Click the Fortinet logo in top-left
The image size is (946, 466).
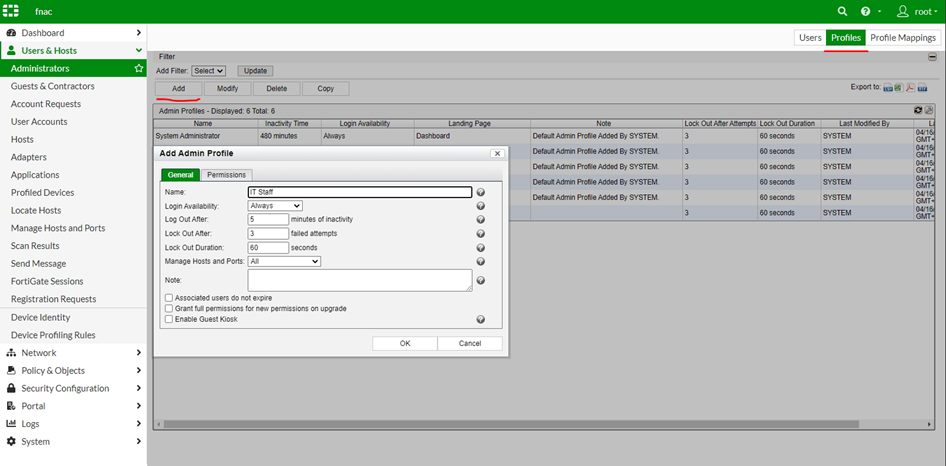coord(13,11)
